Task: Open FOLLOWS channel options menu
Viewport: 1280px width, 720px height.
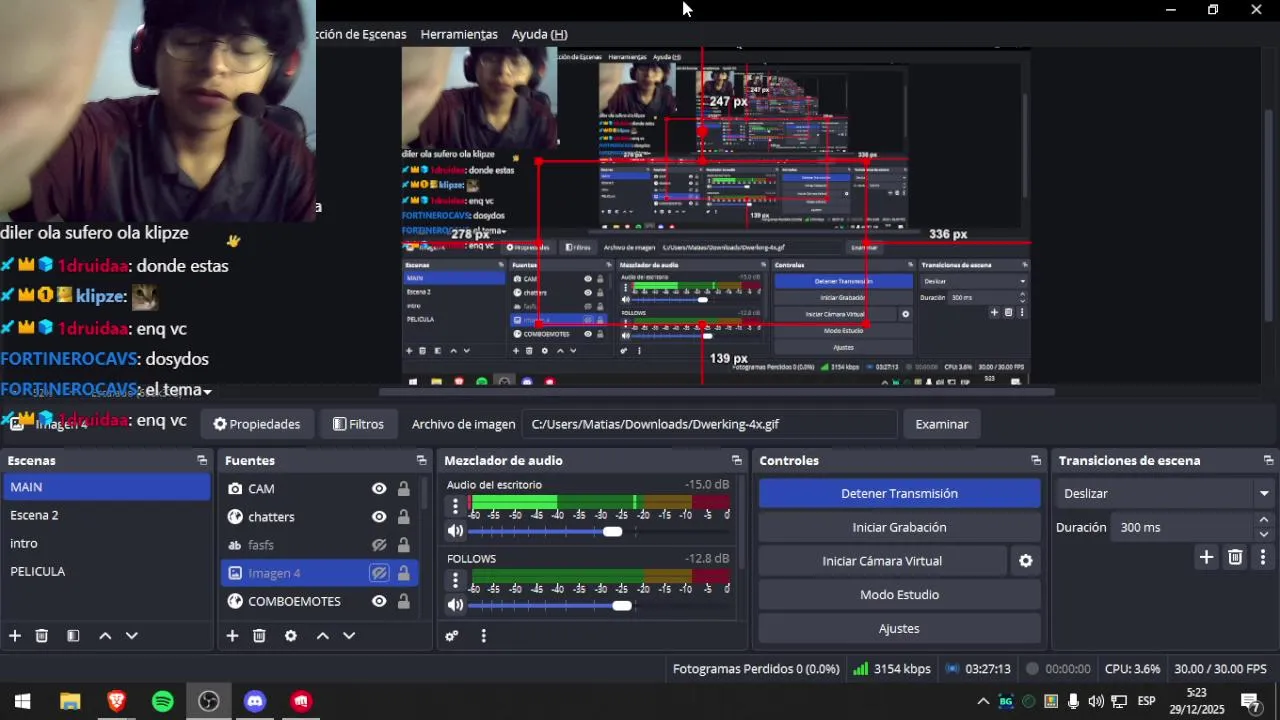Action: 455,580
